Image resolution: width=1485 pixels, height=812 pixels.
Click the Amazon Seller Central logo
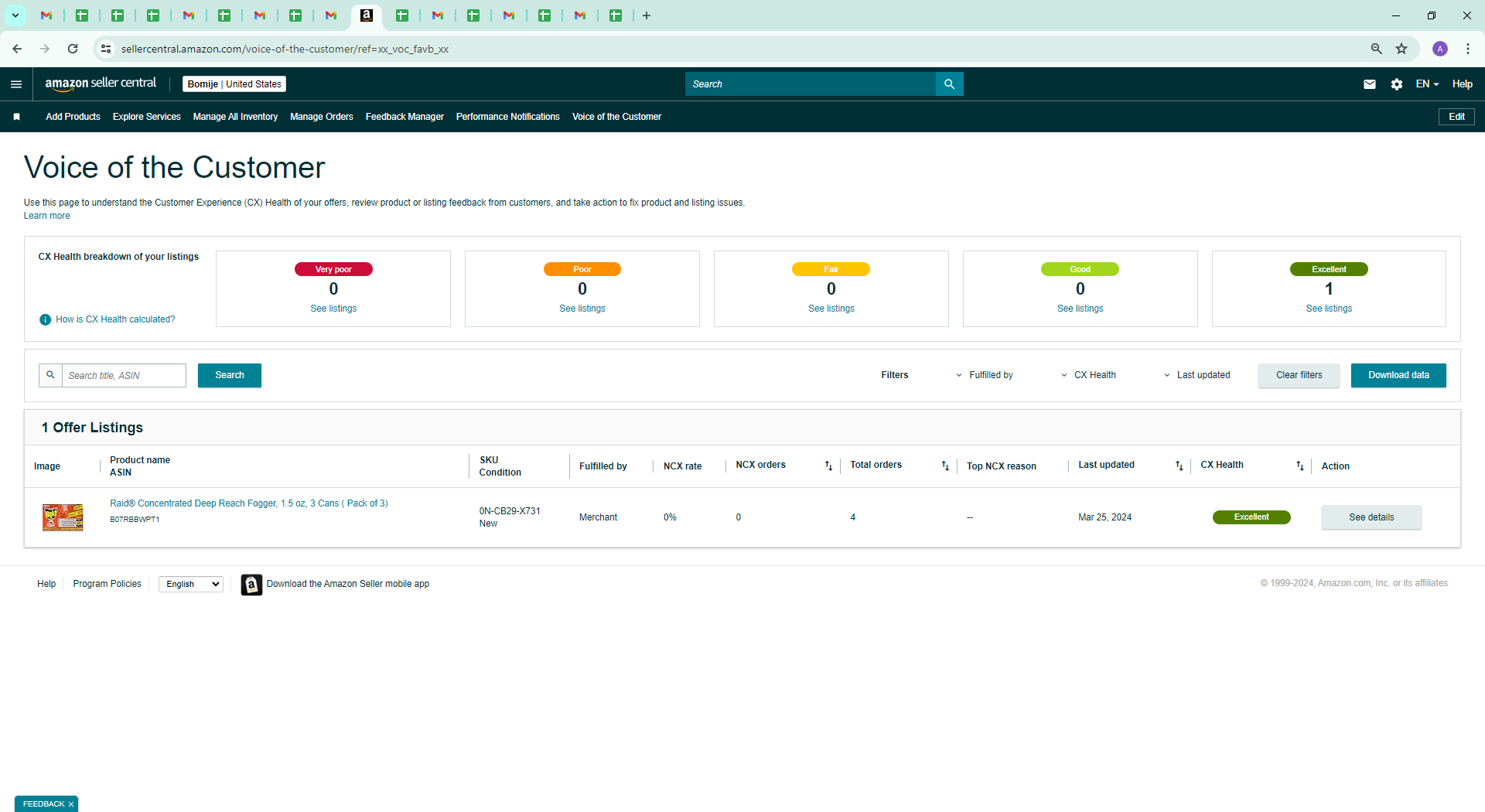coord(101,84)
